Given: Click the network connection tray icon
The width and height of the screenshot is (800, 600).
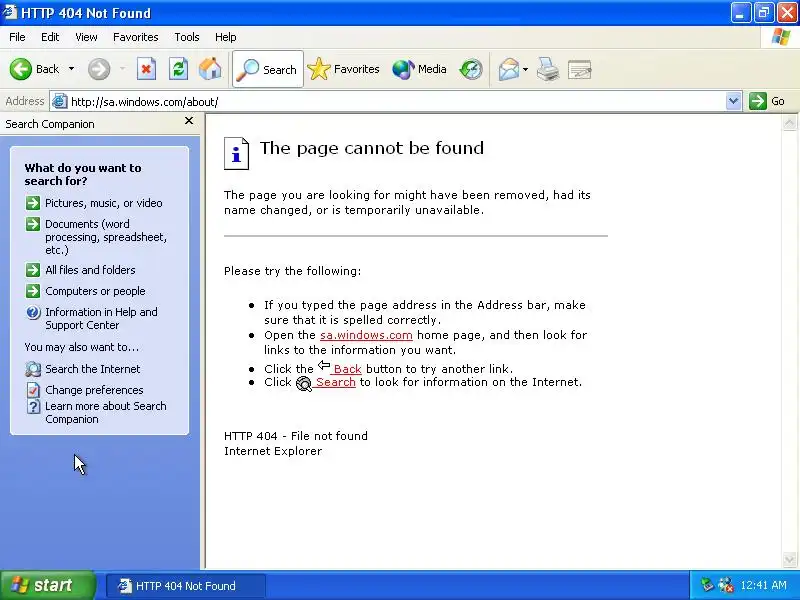Looking at the screenshot, I should click(725, 585).
